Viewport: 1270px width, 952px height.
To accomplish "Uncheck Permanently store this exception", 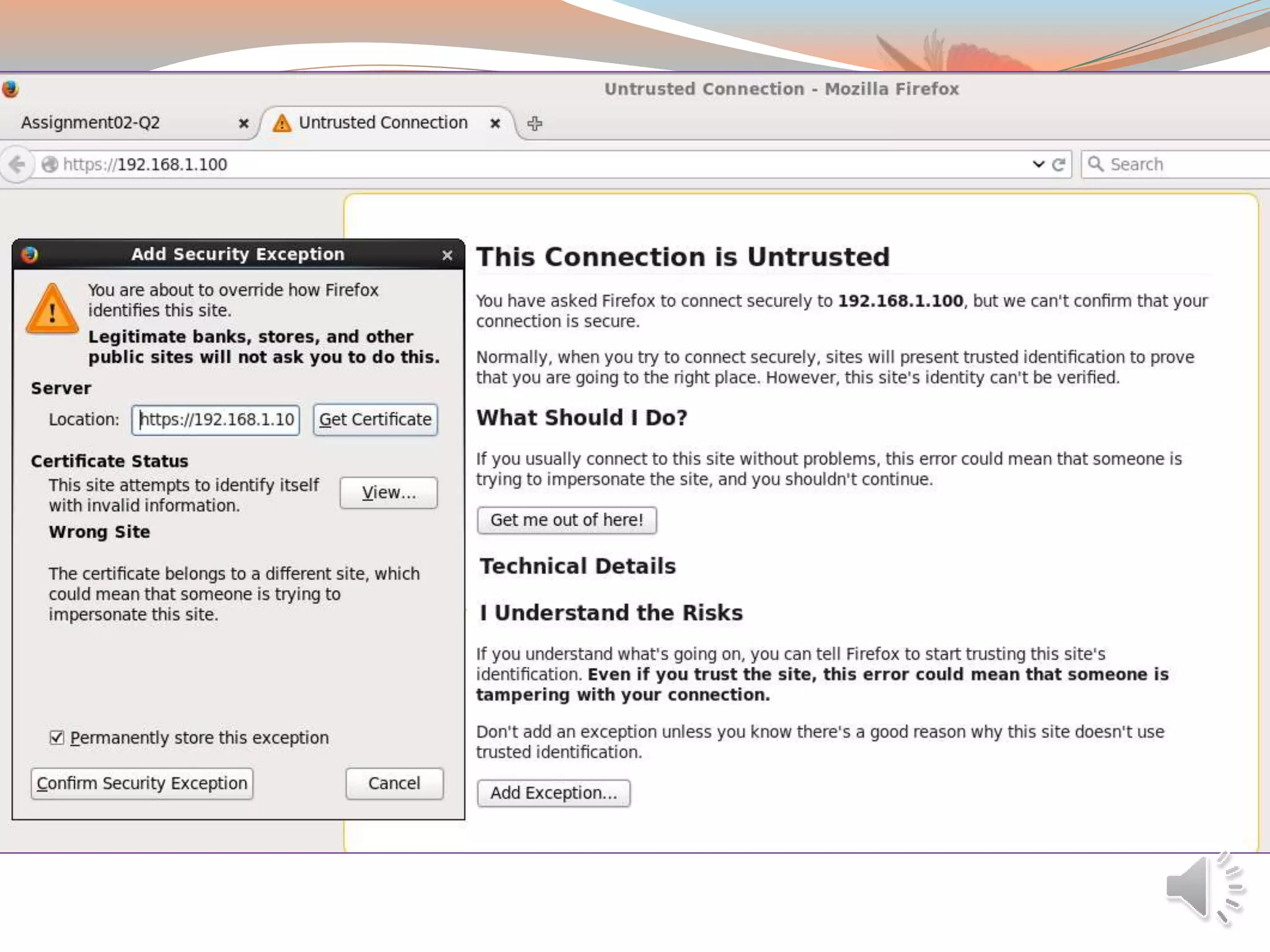I will coord(57,738).
